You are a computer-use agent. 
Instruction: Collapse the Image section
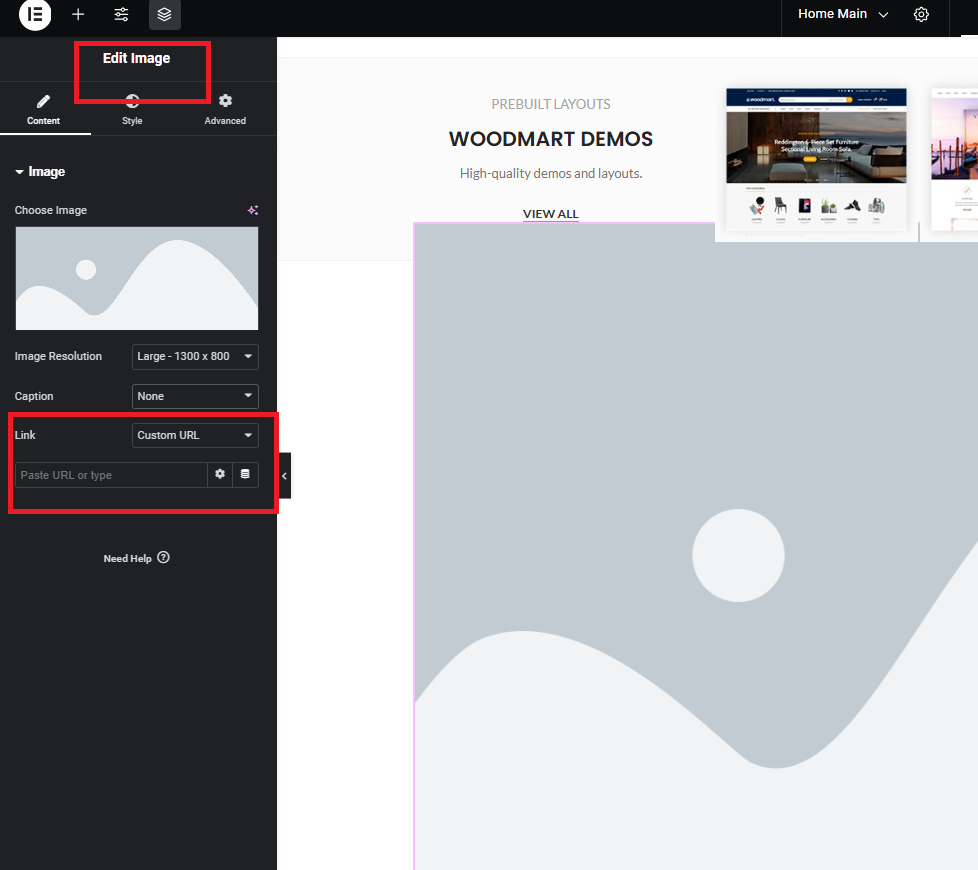tap(40, 172)
